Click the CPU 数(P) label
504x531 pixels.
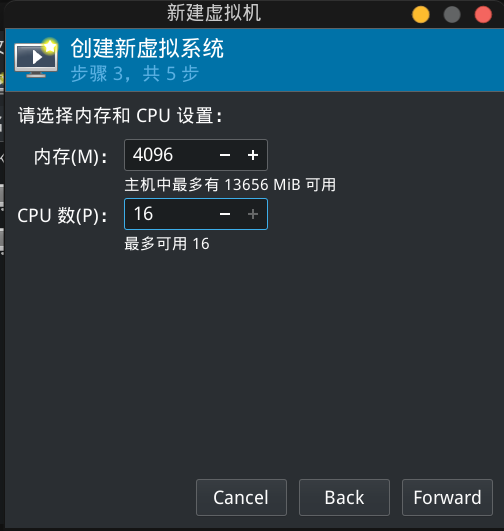62,216
